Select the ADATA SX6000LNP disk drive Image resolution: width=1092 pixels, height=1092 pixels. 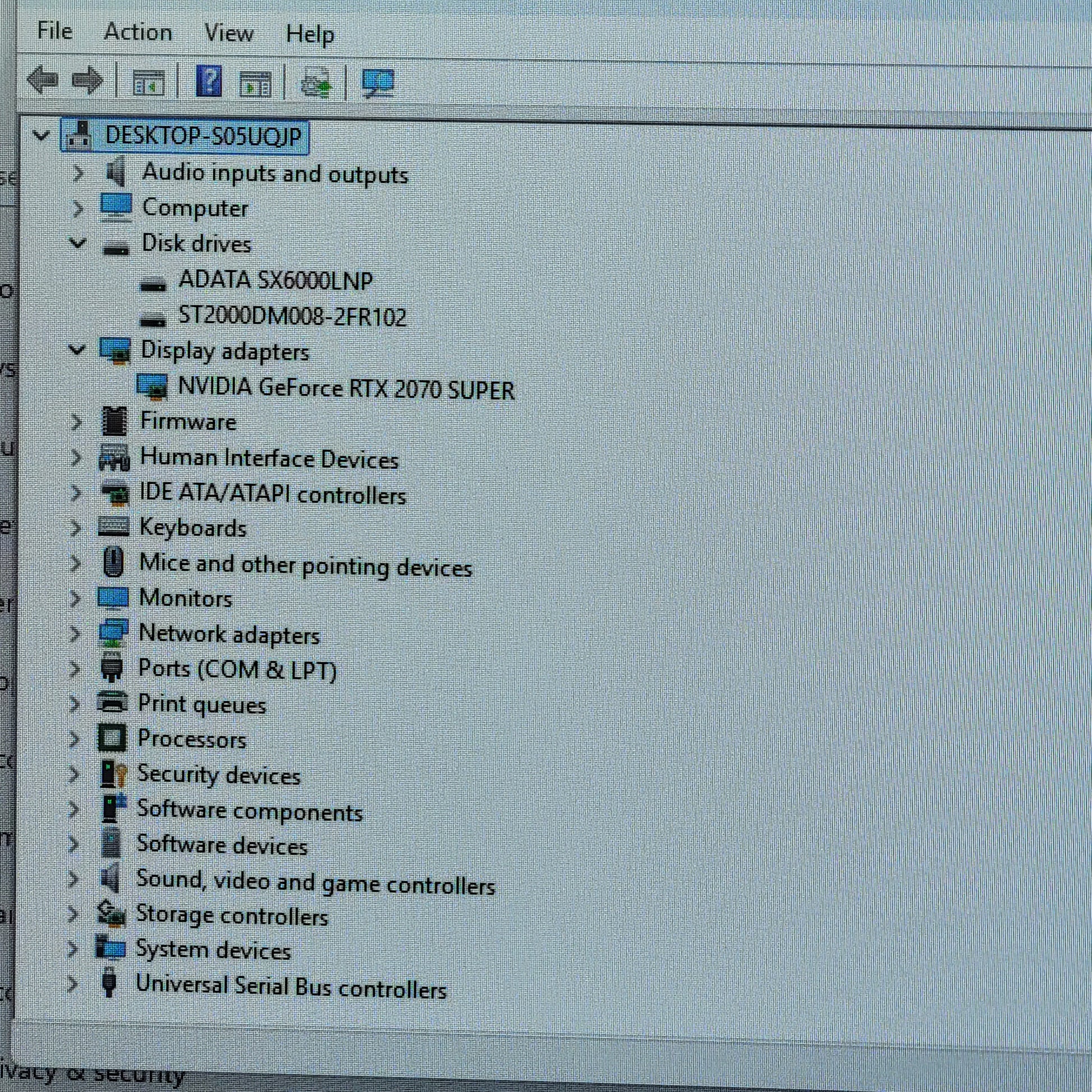276,281
